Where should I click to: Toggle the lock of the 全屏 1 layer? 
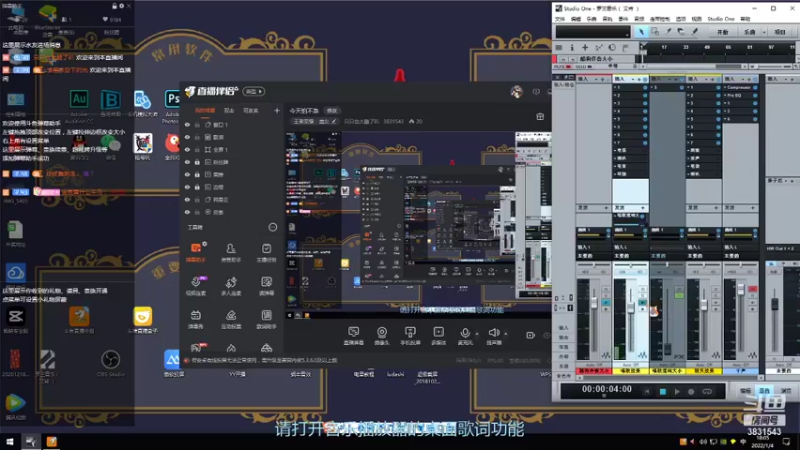[x=197, y=150]
